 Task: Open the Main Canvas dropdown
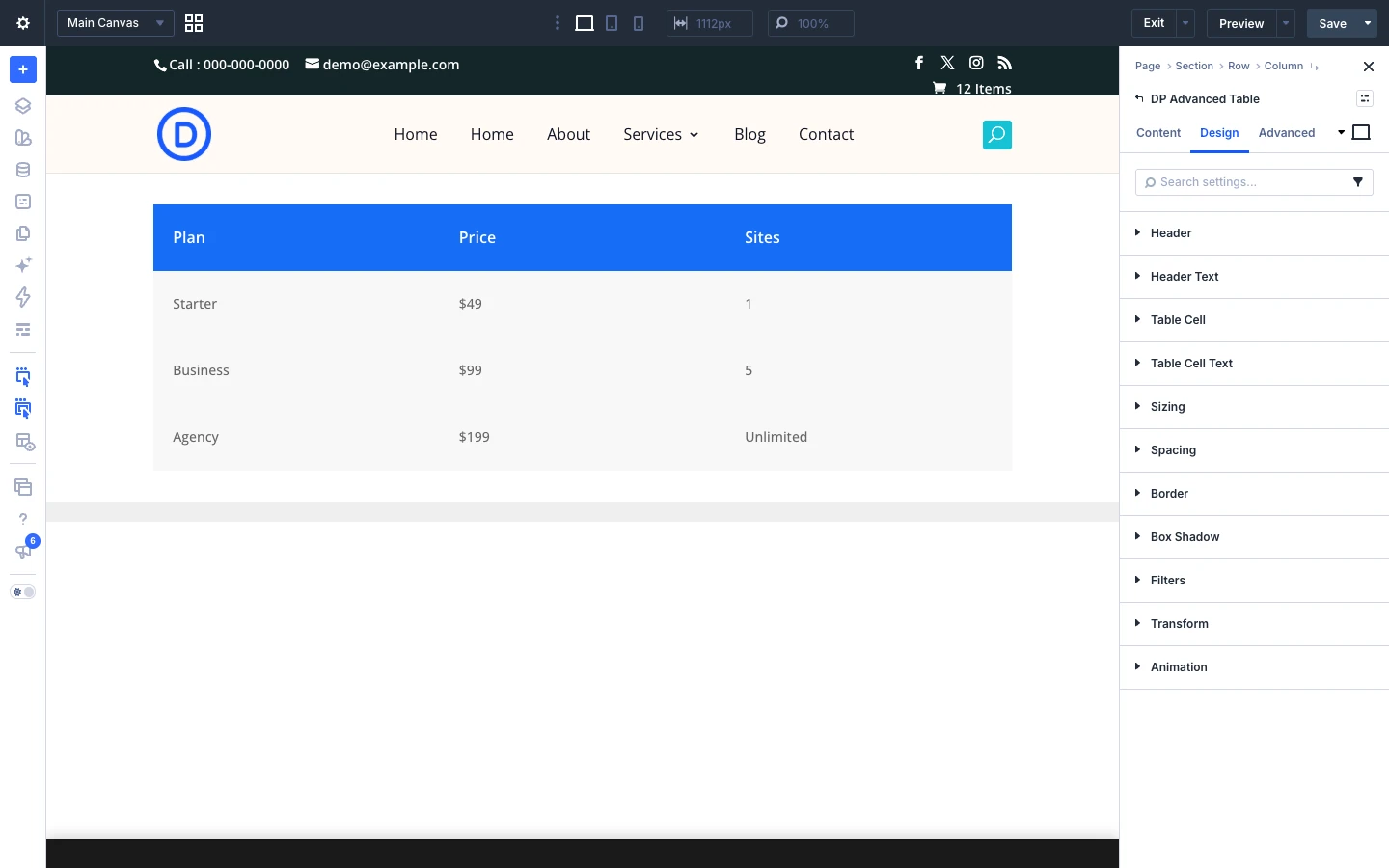coord(116,23)
